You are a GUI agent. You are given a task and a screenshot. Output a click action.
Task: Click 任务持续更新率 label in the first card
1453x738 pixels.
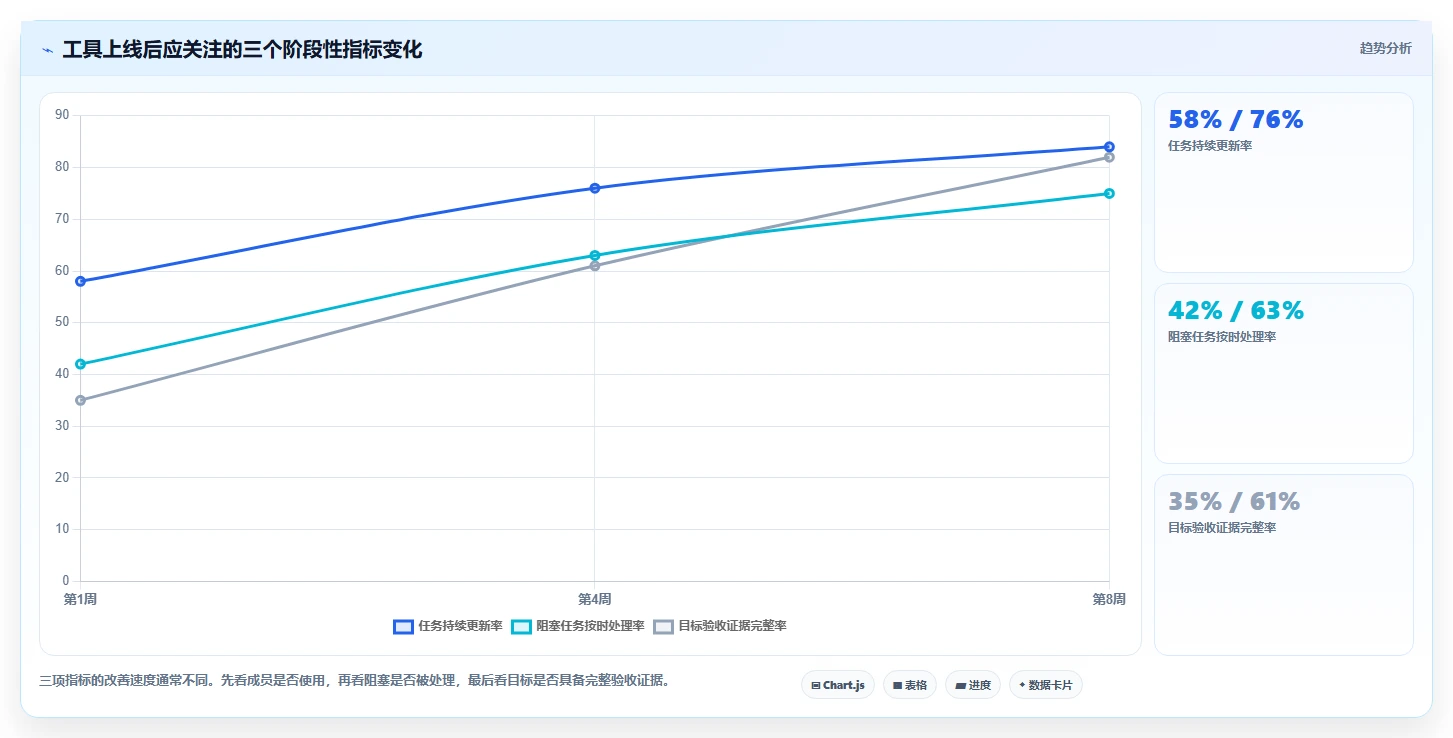(x=1210, y=146)
